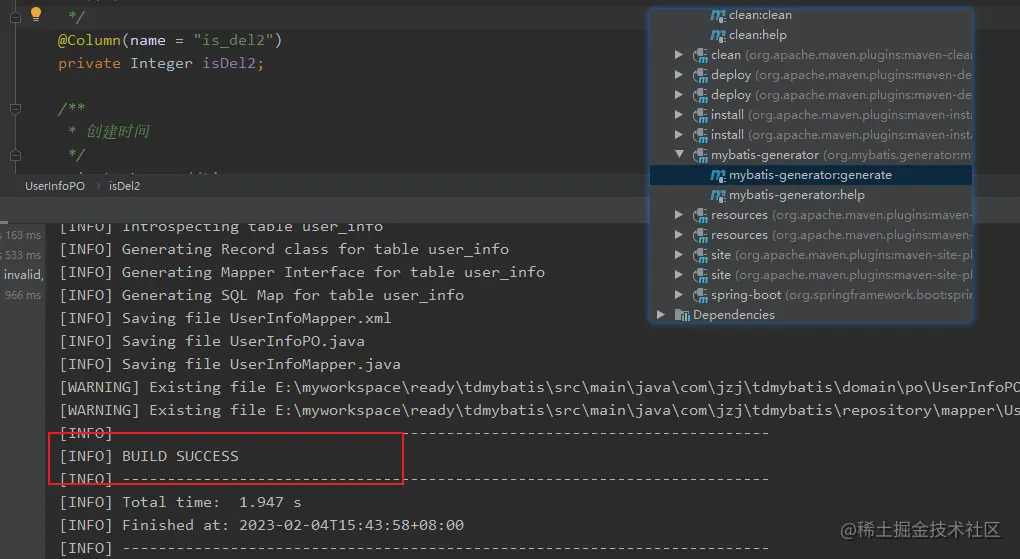The height and width of the screenshot is (559, 1020).
Task: Click the clean plugin icon
Action: (x=700, y=55)
